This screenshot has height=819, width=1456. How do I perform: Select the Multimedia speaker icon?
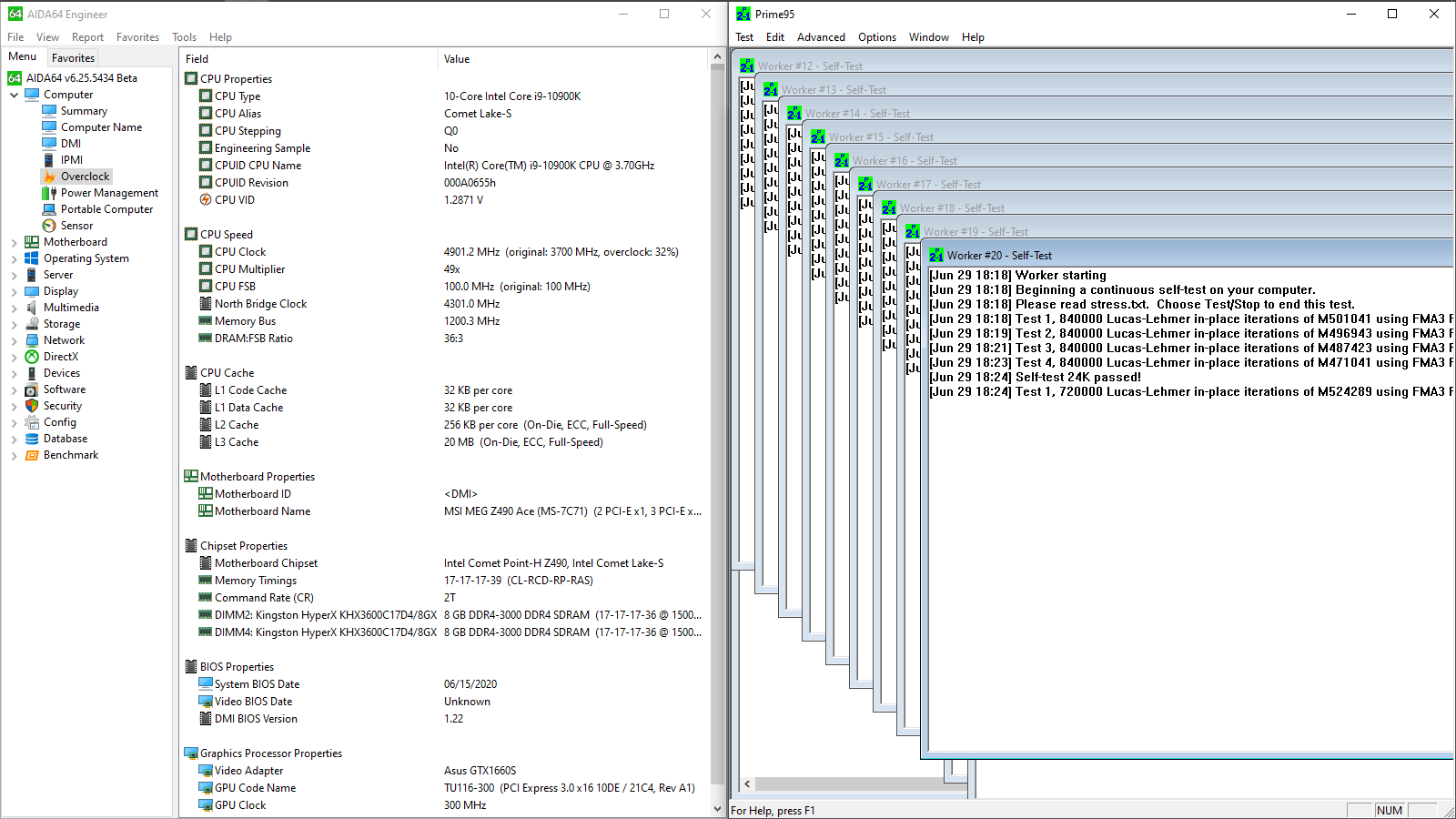pos(32,308)
